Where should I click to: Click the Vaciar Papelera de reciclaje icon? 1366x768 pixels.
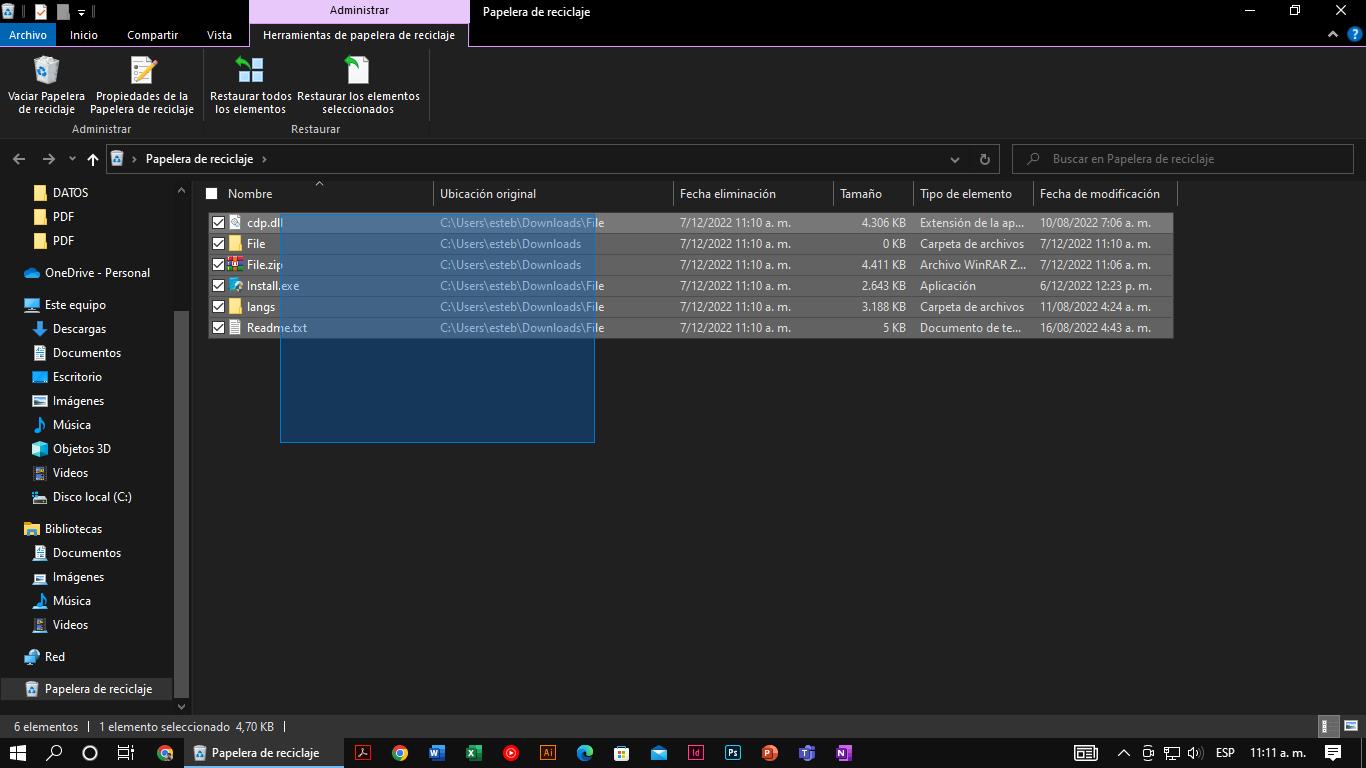click(x=46, y=71)
